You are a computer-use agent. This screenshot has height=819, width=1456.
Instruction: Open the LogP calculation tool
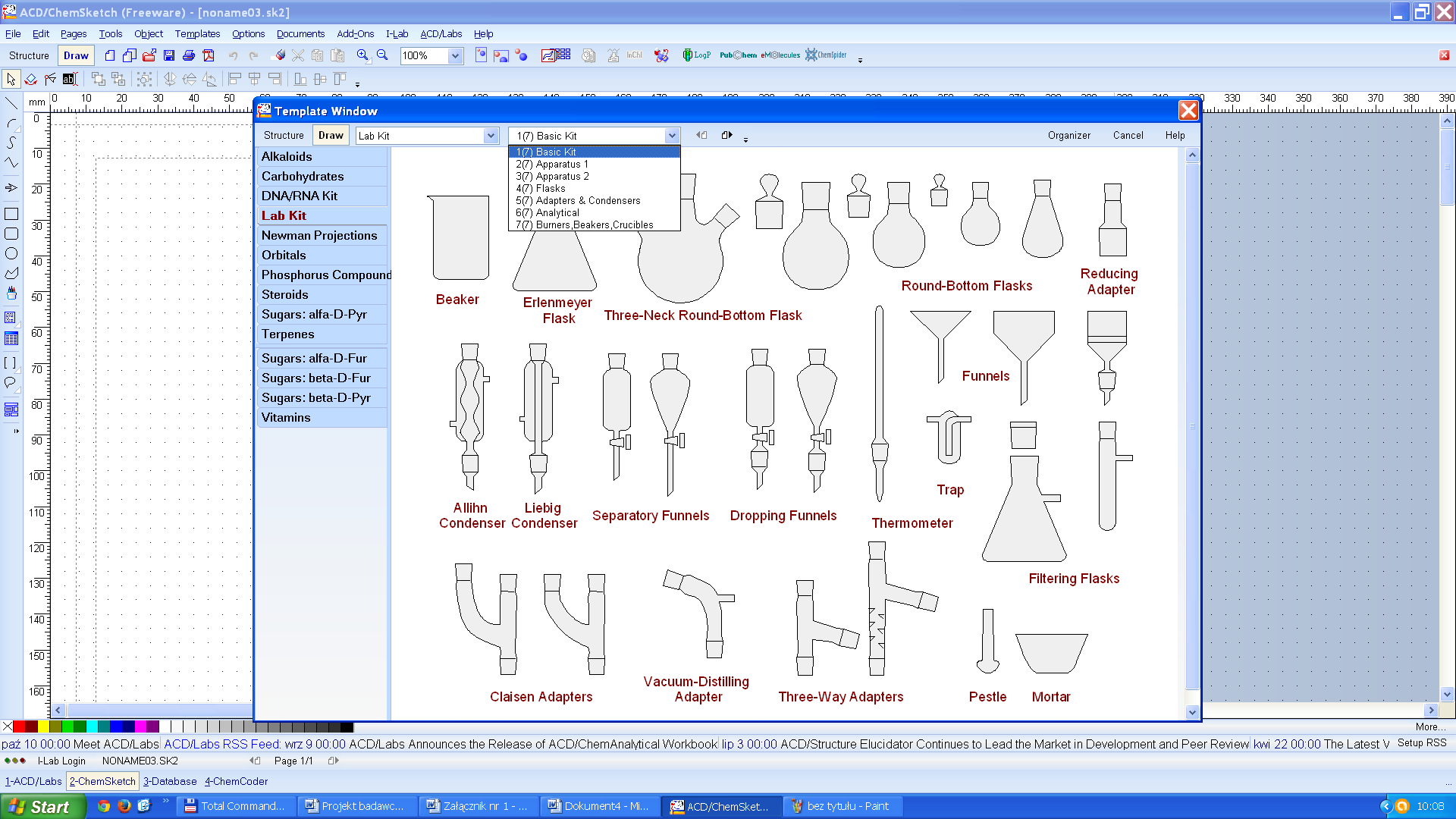click(696, 55)
